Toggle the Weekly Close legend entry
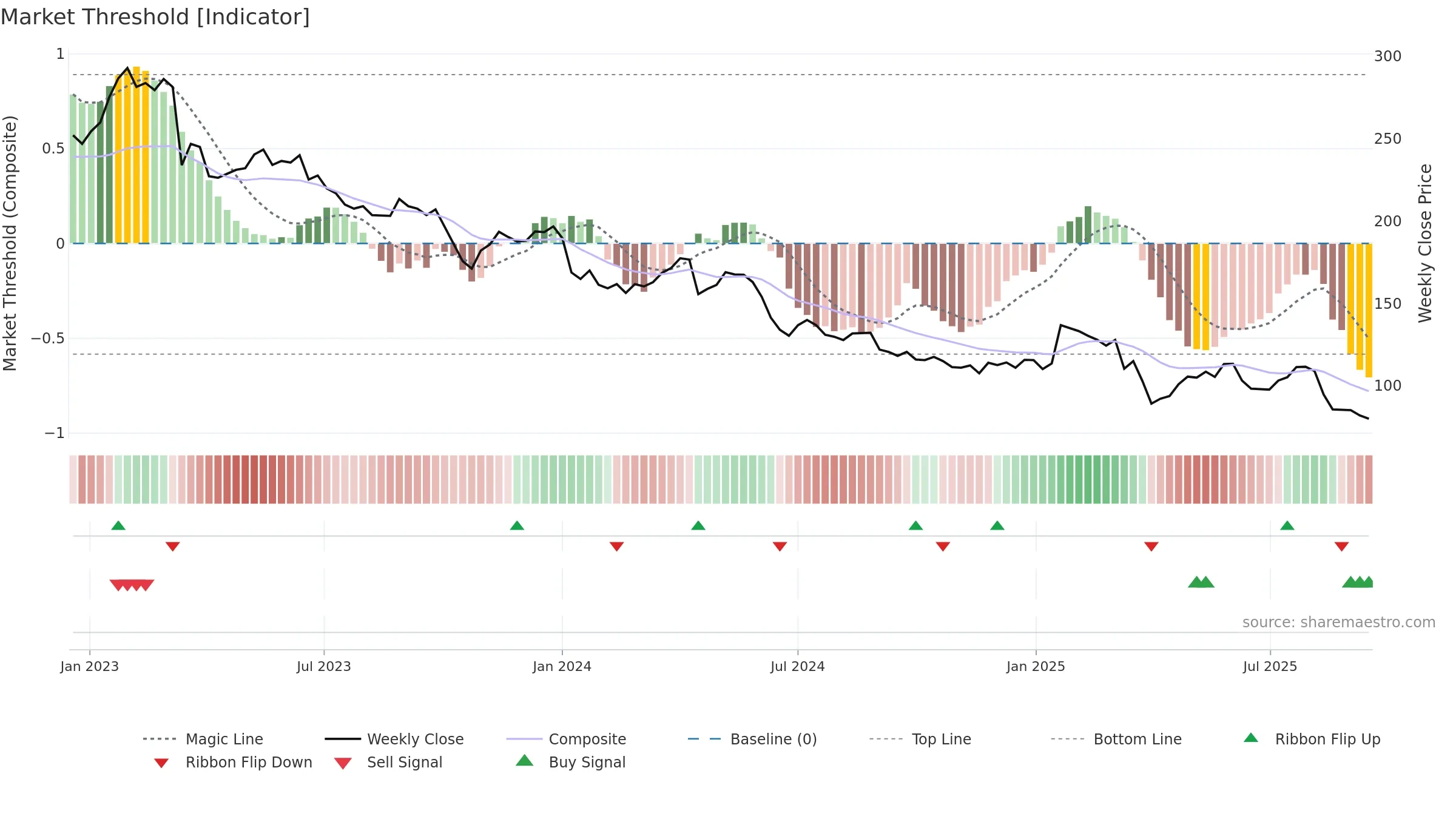 (x=394, y=739)
